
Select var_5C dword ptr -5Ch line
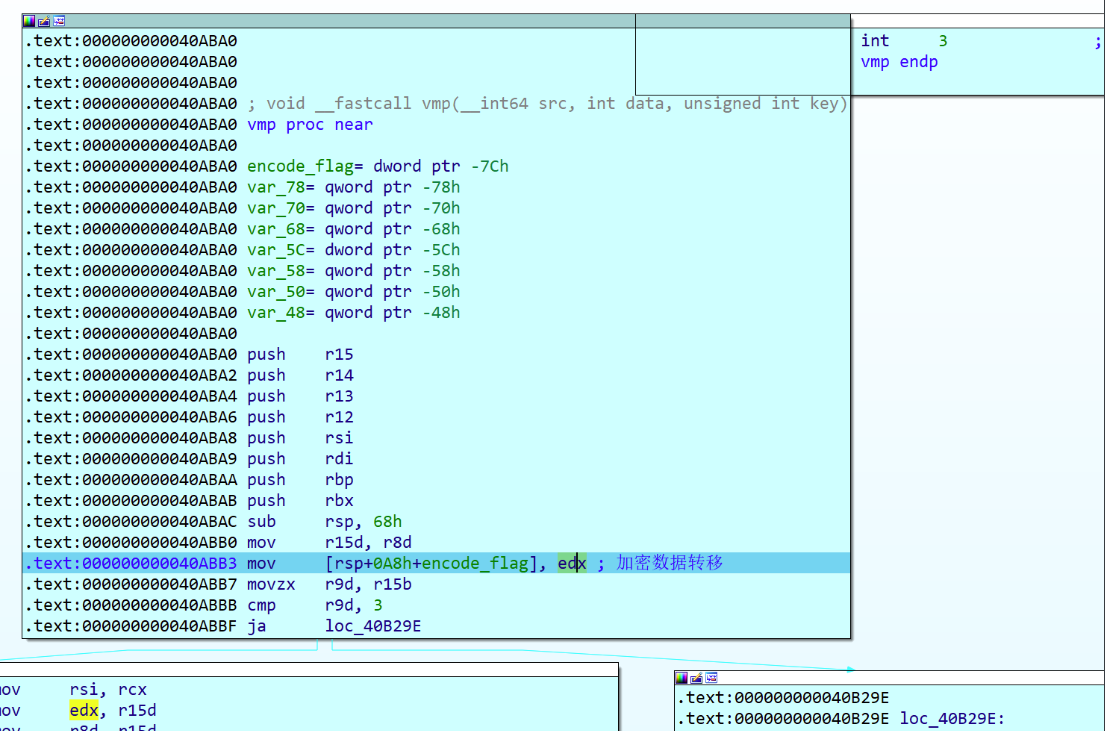tap(353, 250)
